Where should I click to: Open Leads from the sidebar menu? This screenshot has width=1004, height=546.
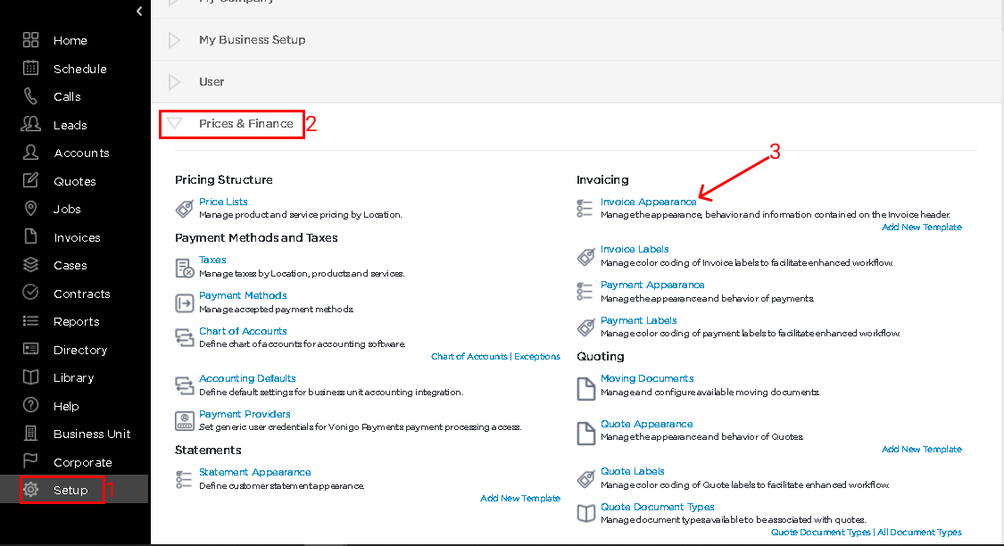coord(70,125)
